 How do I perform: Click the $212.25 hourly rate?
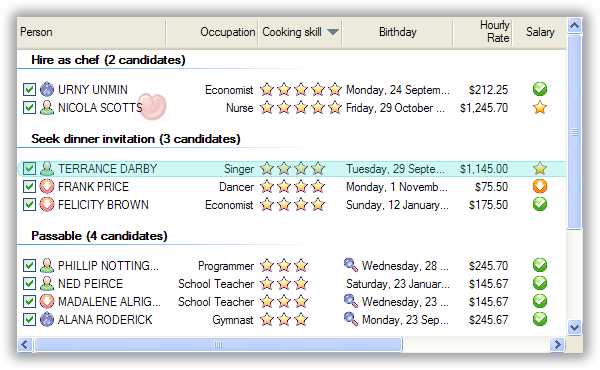(x=488, y=90)
